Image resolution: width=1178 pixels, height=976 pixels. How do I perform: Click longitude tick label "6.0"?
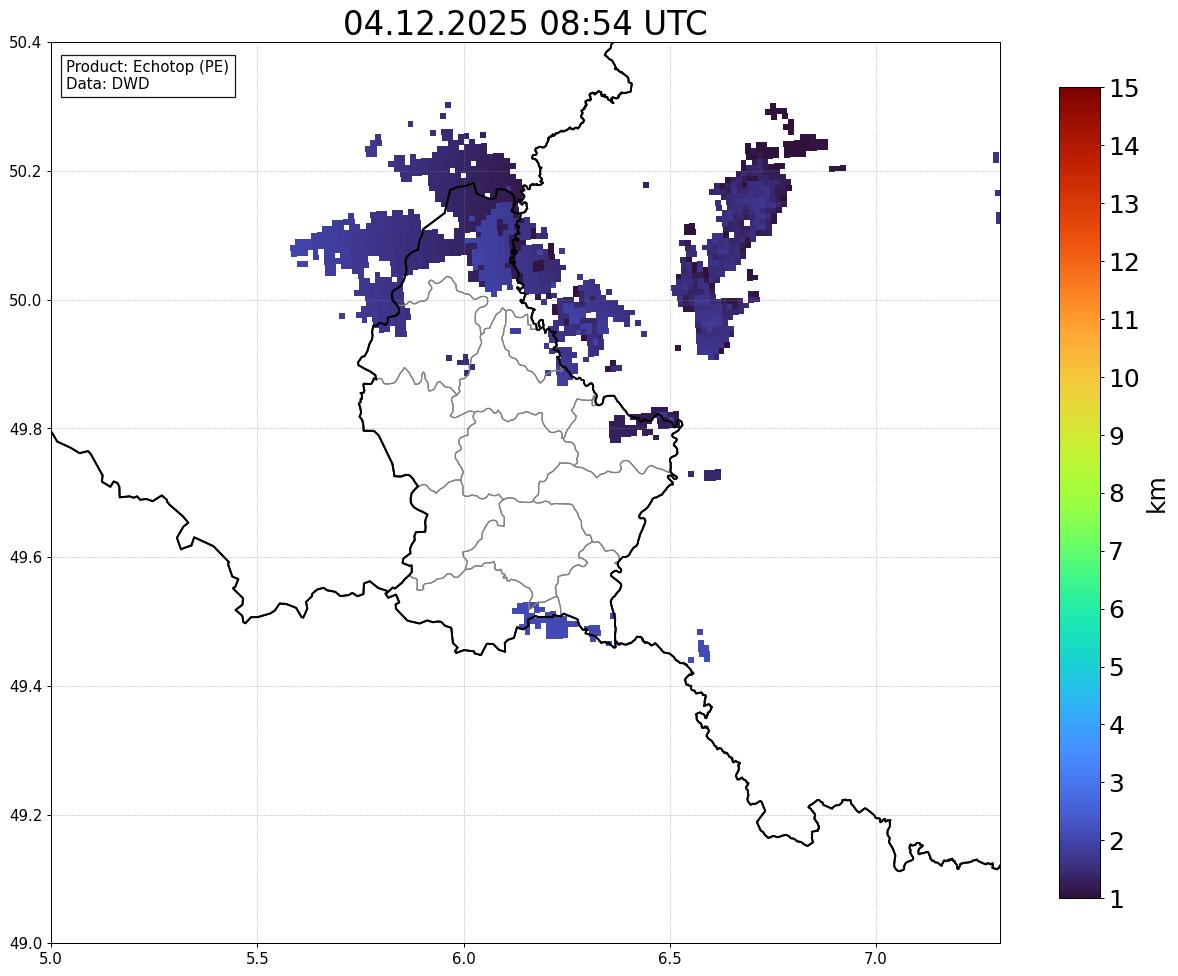(x=464, y=959)
